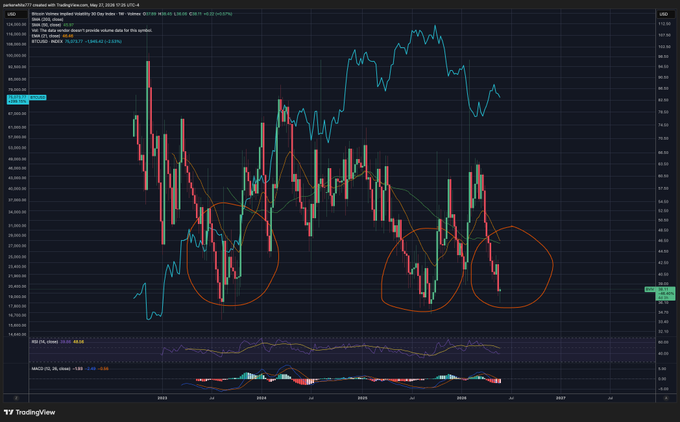
Task: Click the 124,000.00 level on the left price scale
Action: tap(16, 25)
